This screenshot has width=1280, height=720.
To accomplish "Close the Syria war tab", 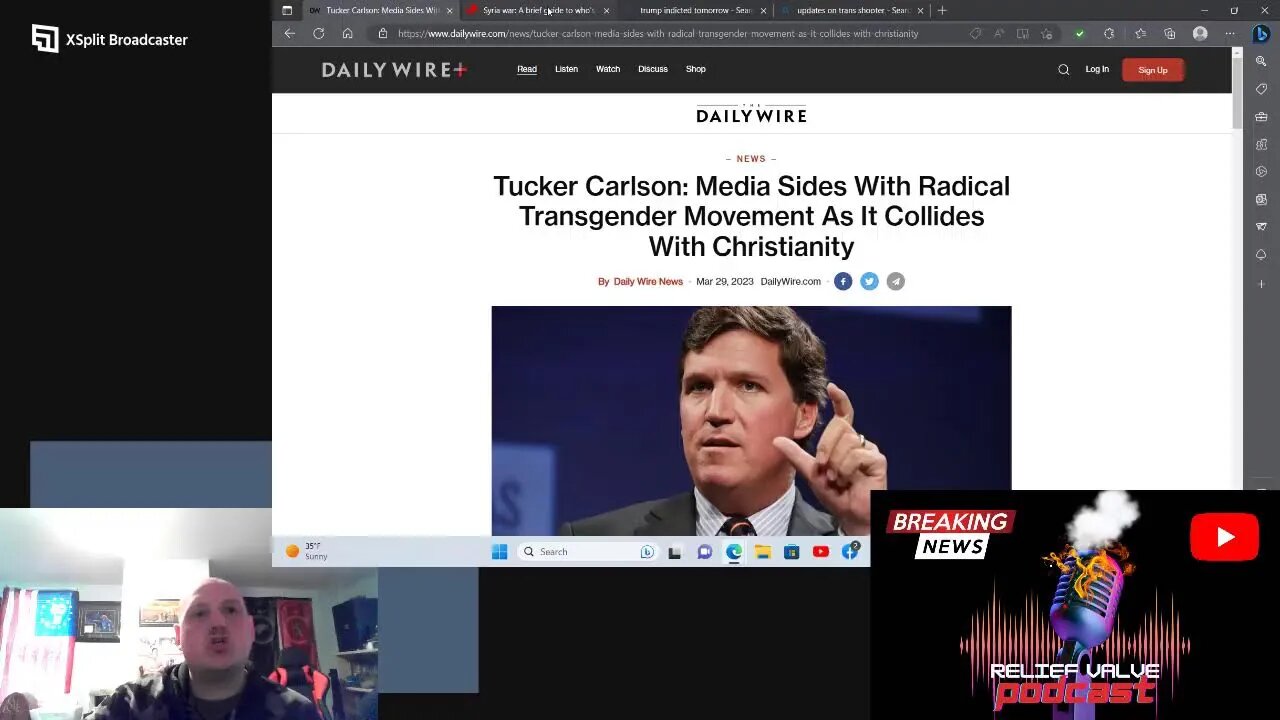I will click(606, 10).
